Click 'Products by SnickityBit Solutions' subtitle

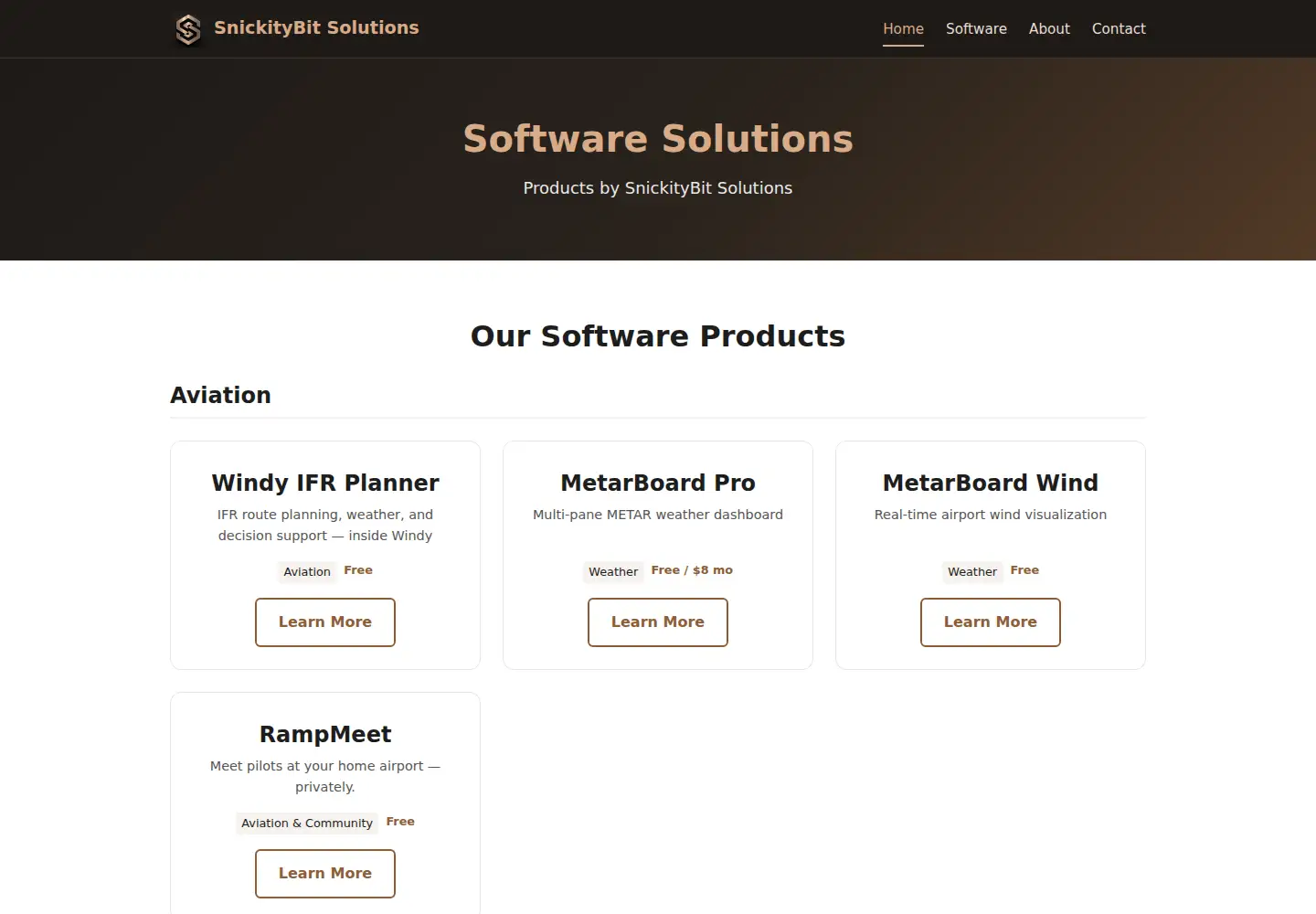click(x=658, y=188)
